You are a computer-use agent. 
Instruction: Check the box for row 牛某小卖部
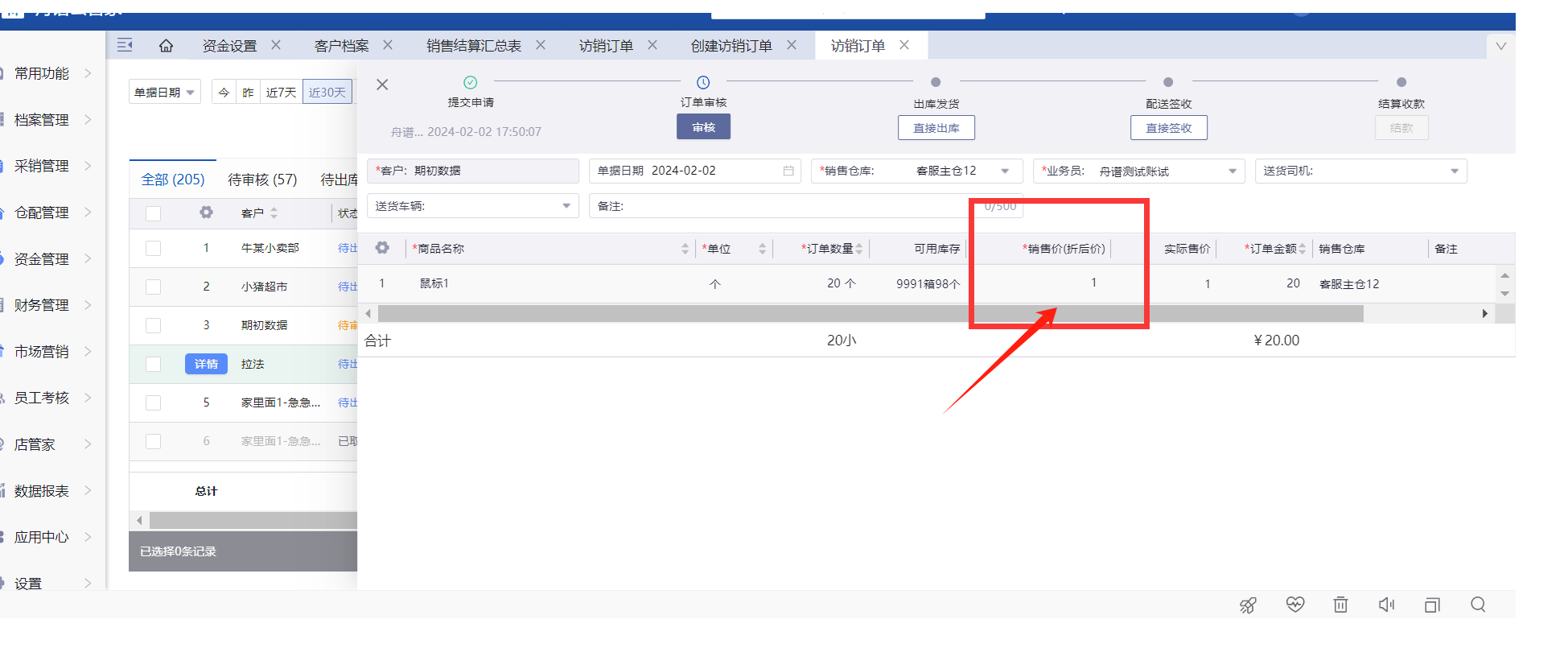tap(153, 248)
